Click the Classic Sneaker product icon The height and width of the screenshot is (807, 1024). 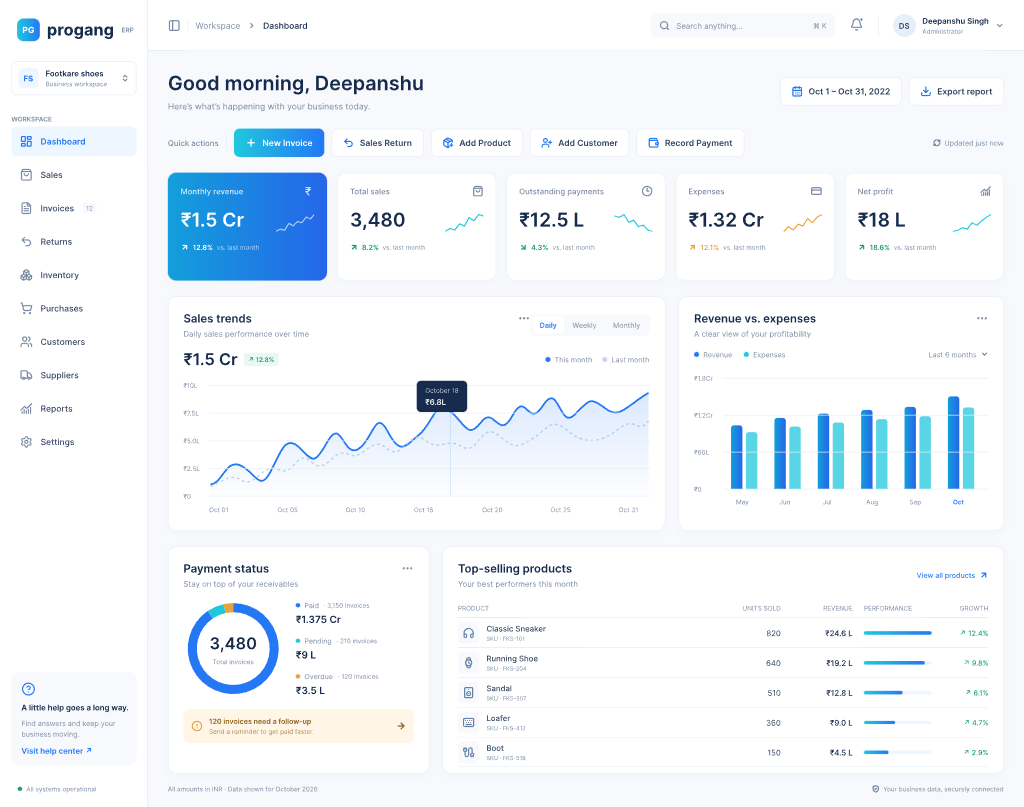coord(468,633)
